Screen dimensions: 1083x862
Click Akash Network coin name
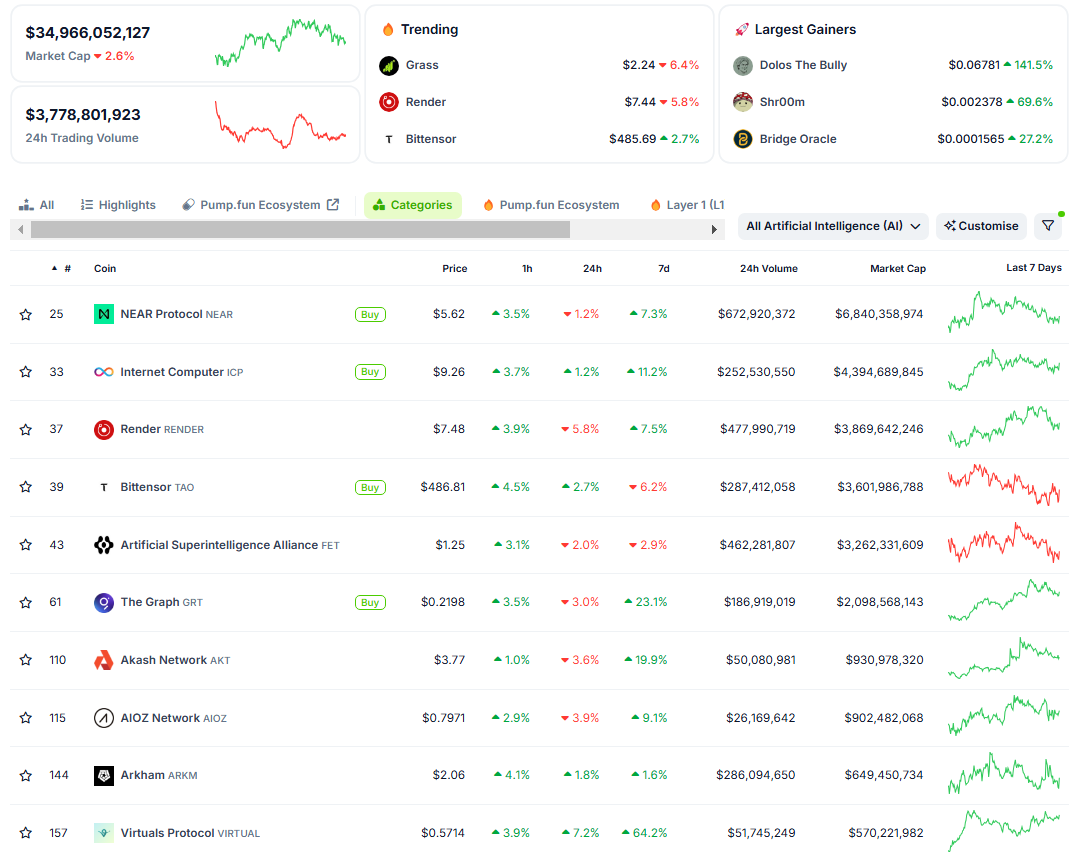[164, 660]
